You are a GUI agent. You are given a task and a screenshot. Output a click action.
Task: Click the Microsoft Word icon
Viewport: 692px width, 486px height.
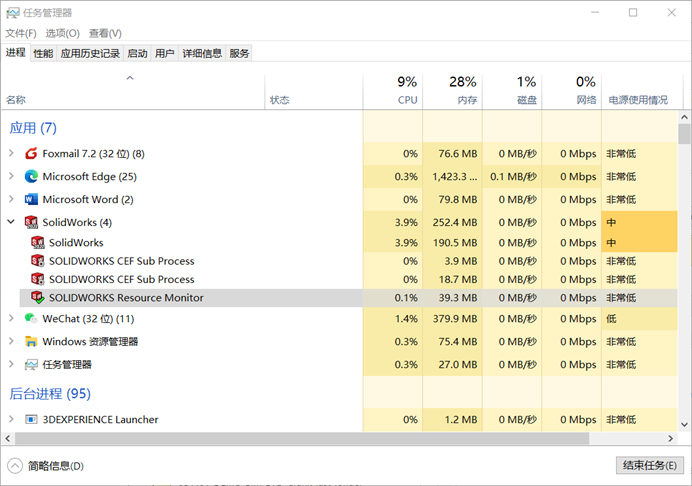tap(31, 200)
